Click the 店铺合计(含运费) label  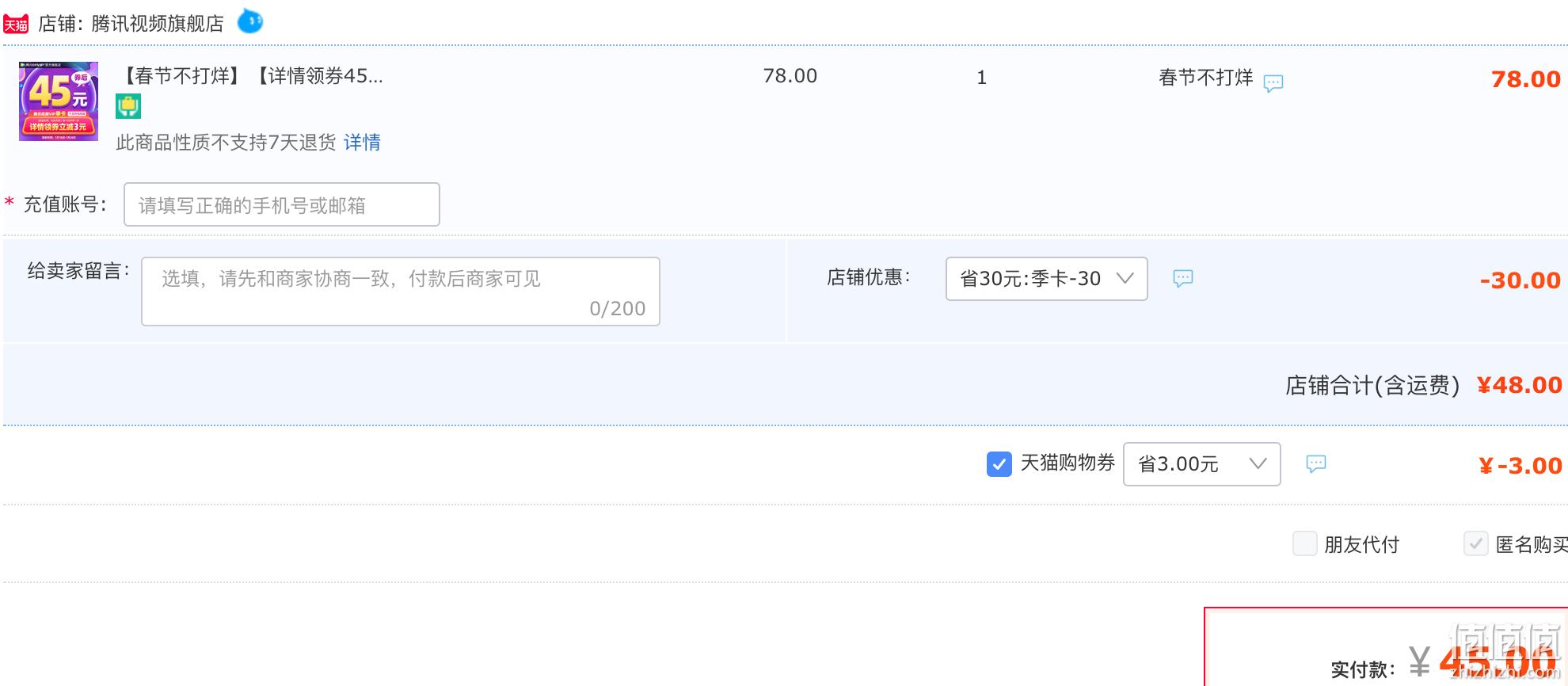point(1372,386)
